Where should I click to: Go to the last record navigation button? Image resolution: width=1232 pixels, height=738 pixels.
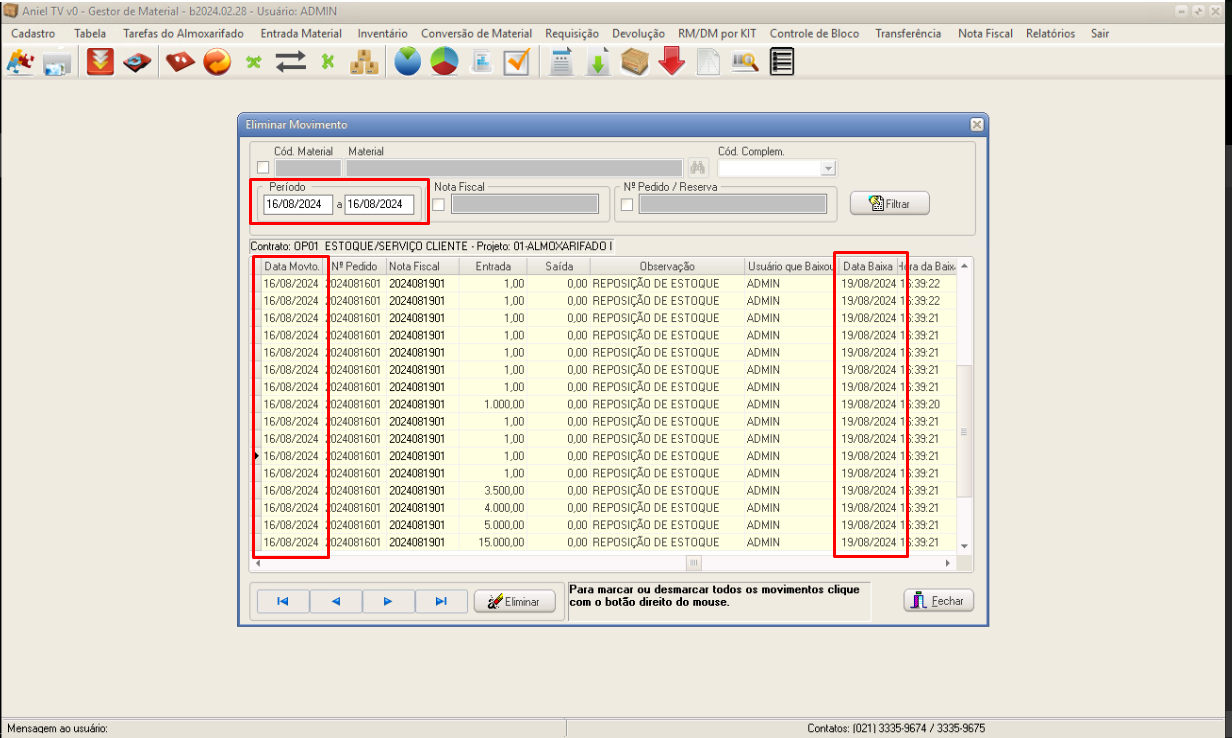[x=440, y=601]
